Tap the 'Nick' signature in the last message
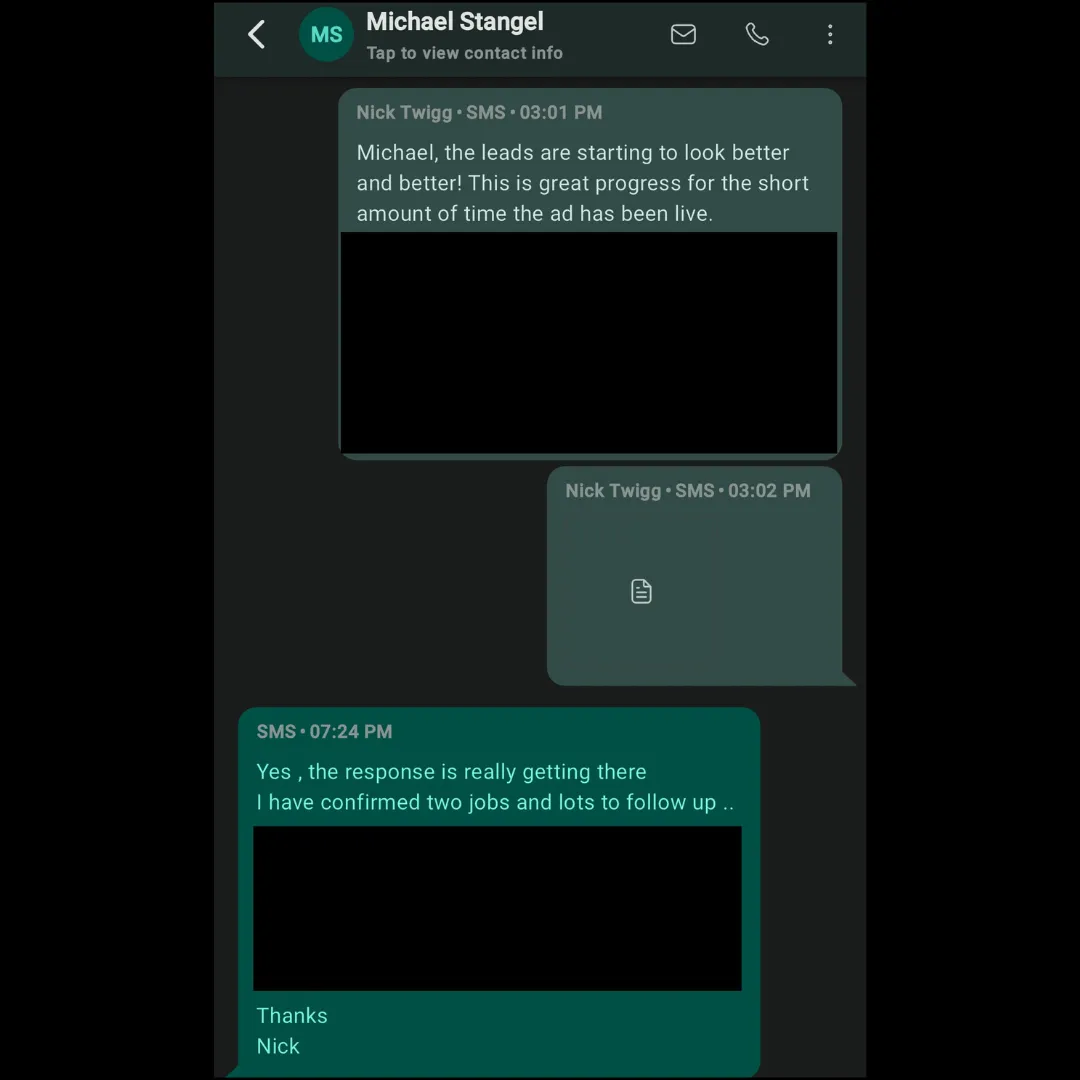Image resolution: width=1080 pixels, height=1080 pixels. coord(278,1046)
